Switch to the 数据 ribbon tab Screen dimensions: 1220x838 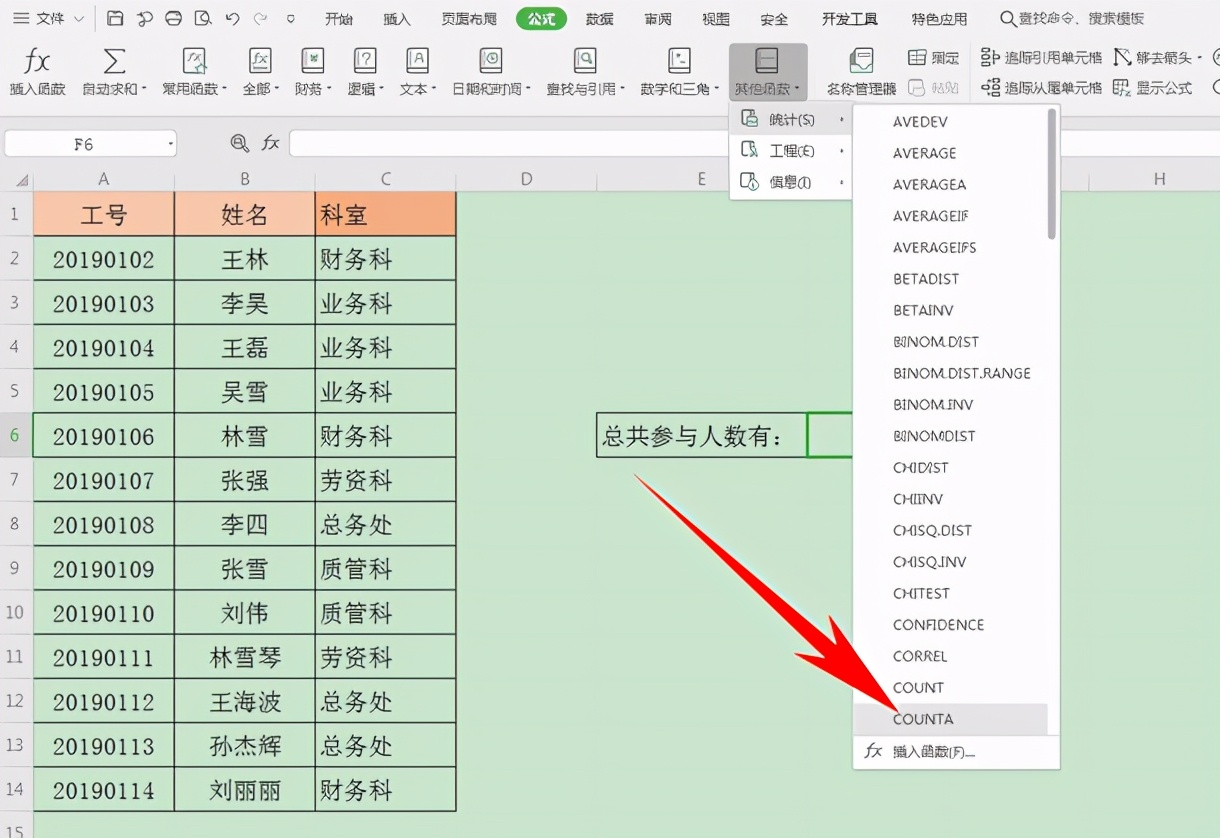point(600,19)
